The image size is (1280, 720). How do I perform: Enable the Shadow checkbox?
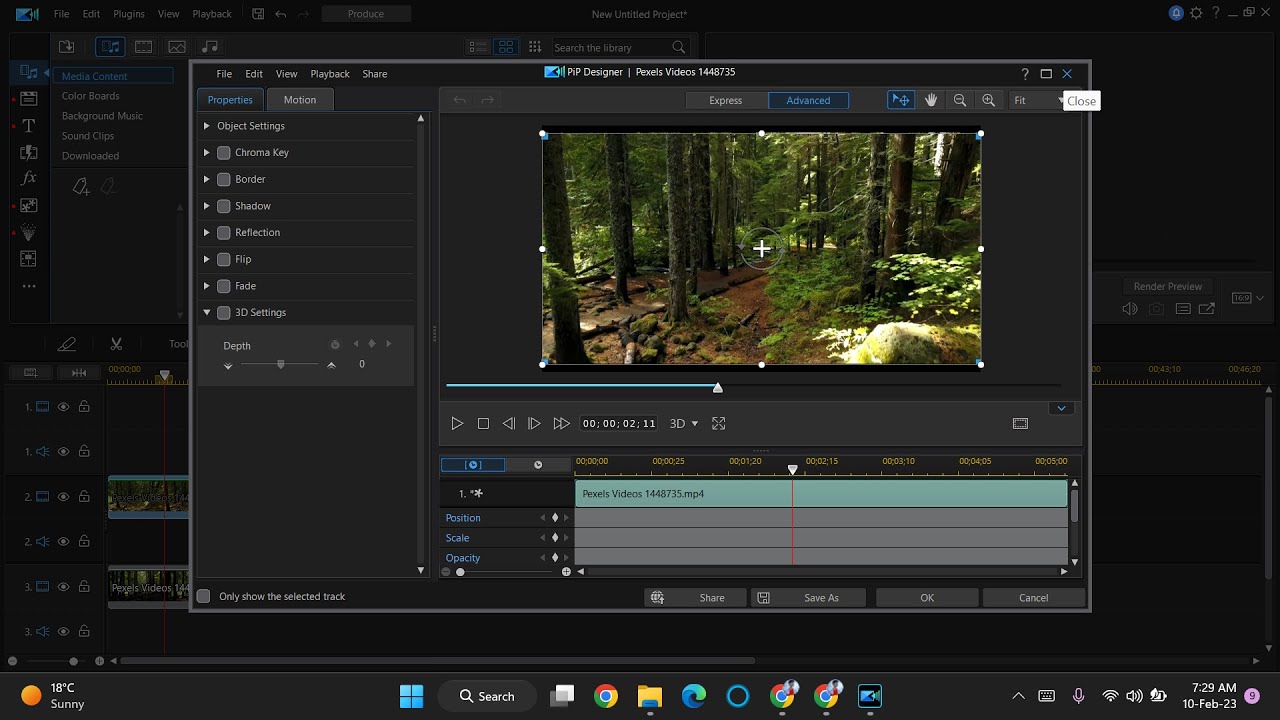[x=224, y=206]
